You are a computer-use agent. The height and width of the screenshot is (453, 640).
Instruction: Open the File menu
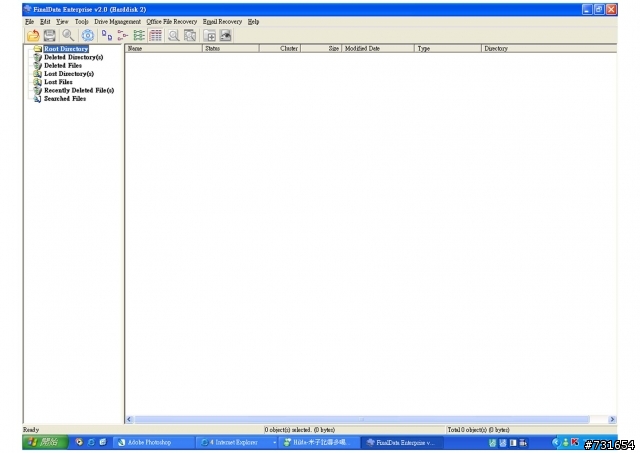coord(29,22)
